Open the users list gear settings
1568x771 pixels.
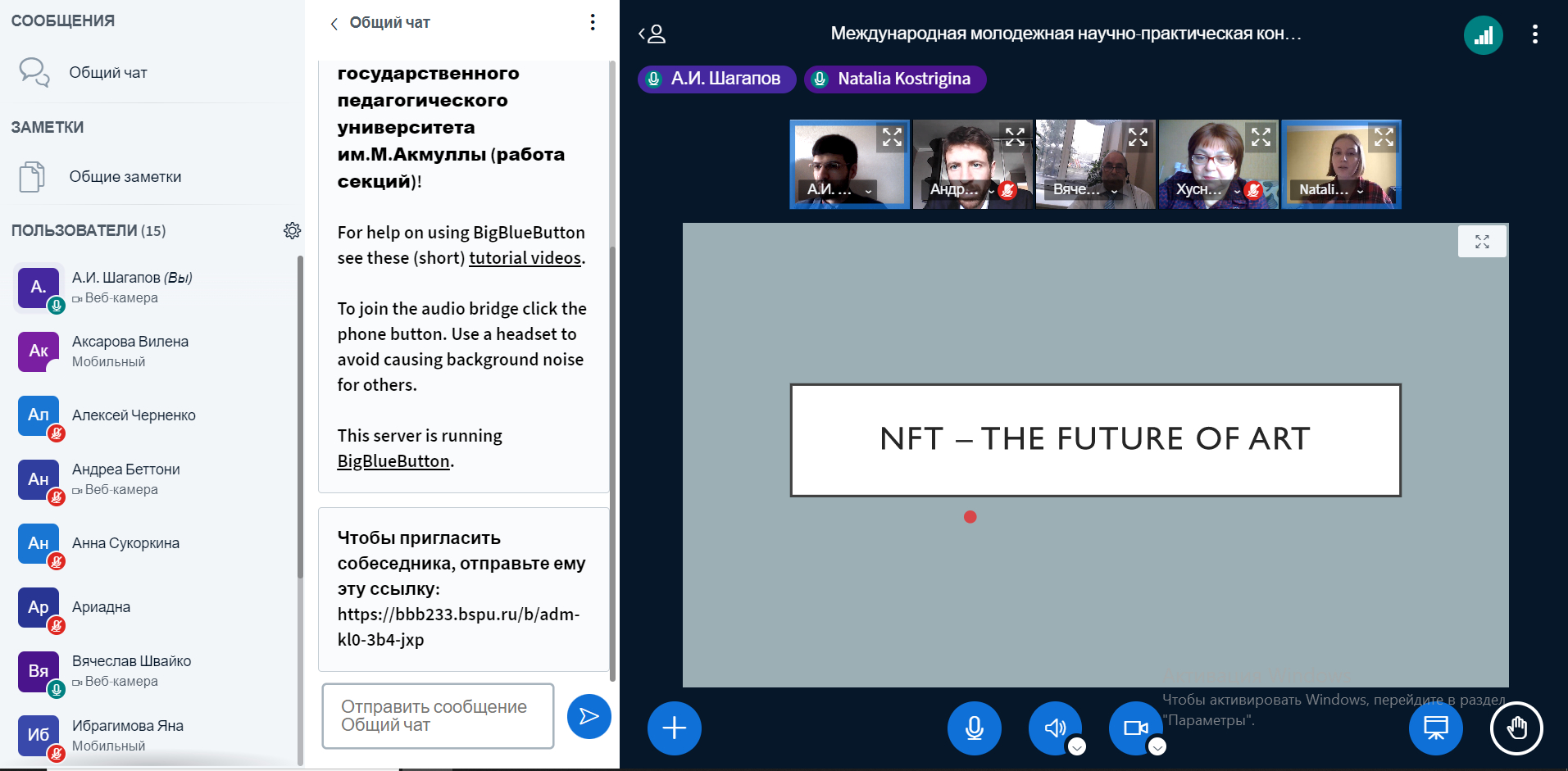[292, 231]
